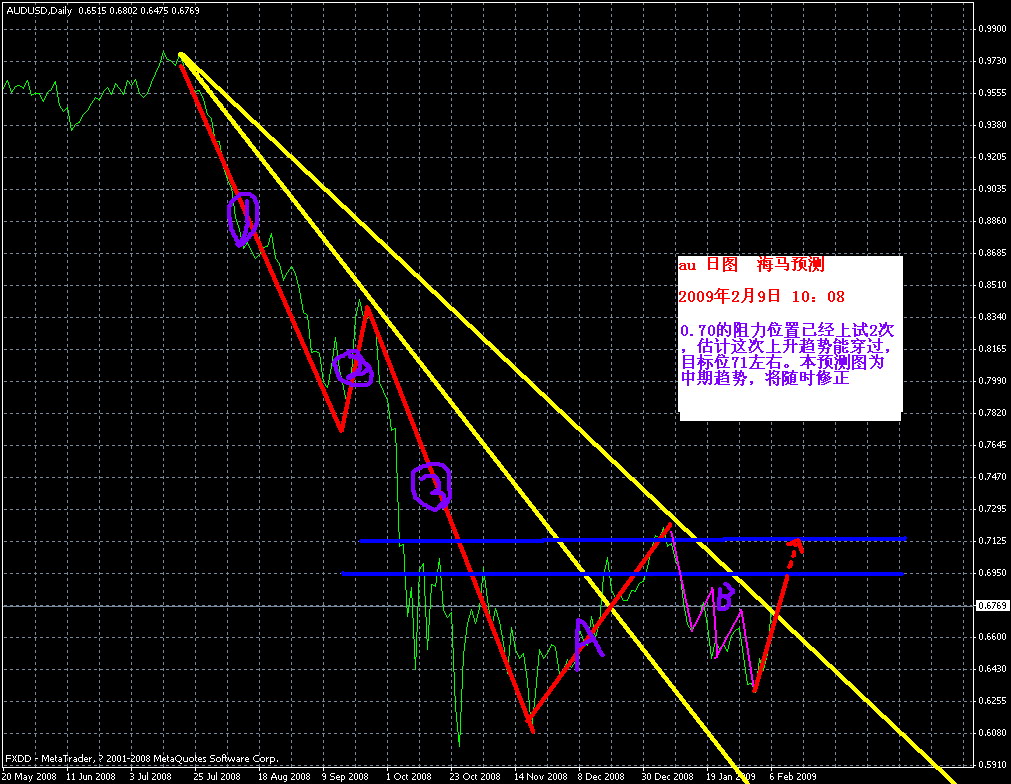Select the 0.6950 price level label
This screenshot has width=1011, height=784.
pyautogui.click(x=992, y=573)
